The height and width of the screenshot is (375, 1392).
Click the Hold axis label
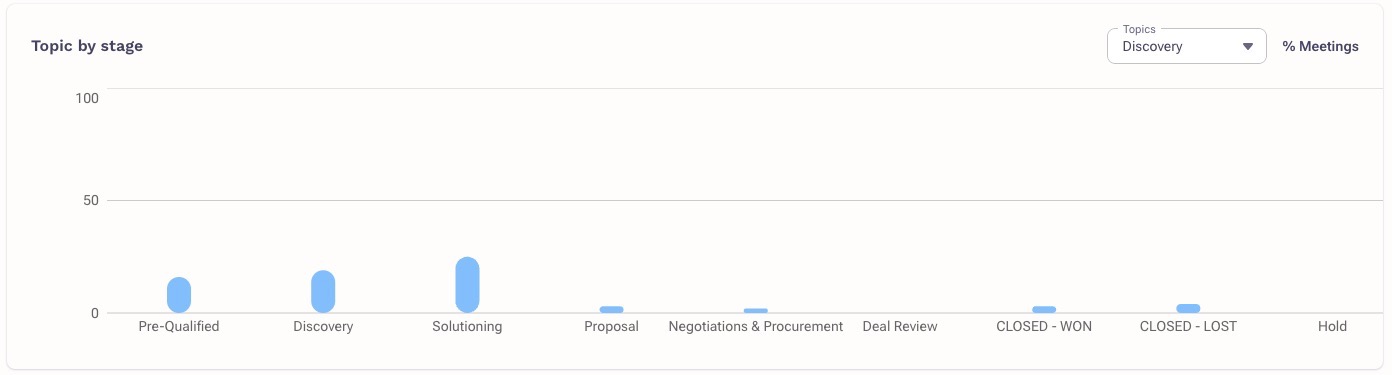point(1332,327)
